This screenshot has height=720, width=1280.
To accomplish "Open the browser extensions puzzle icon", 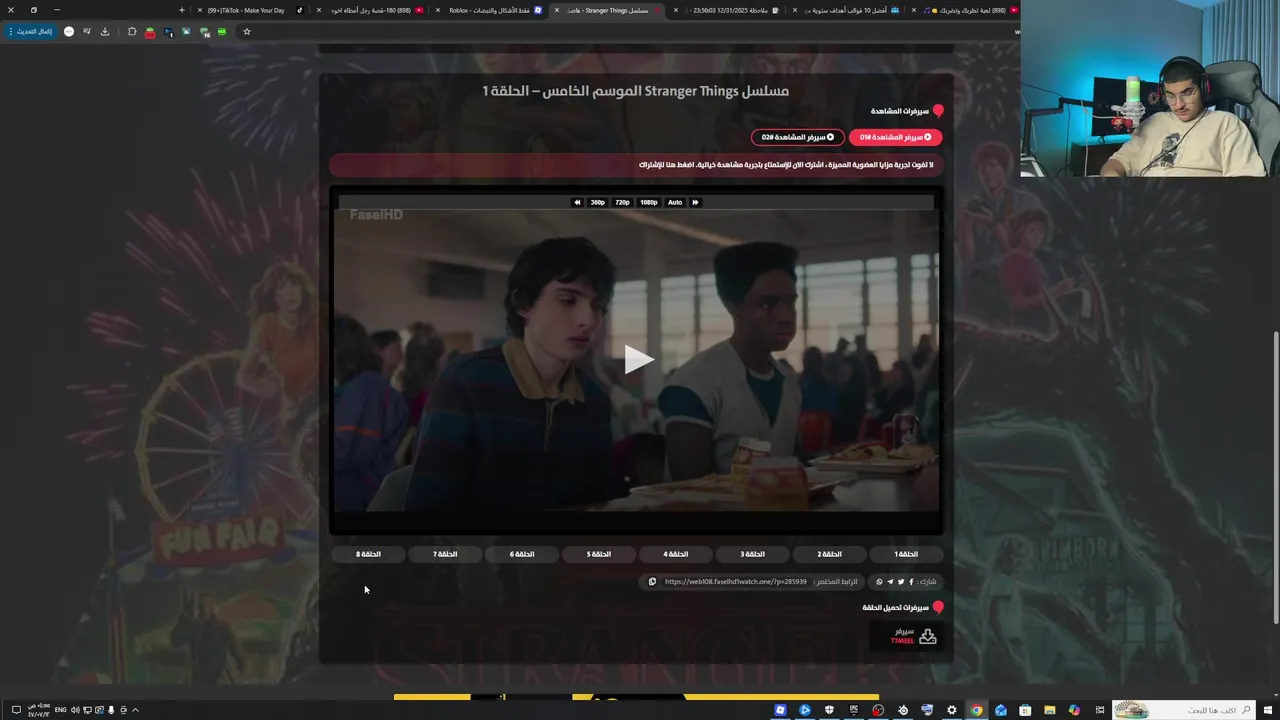I will point(132,31).
